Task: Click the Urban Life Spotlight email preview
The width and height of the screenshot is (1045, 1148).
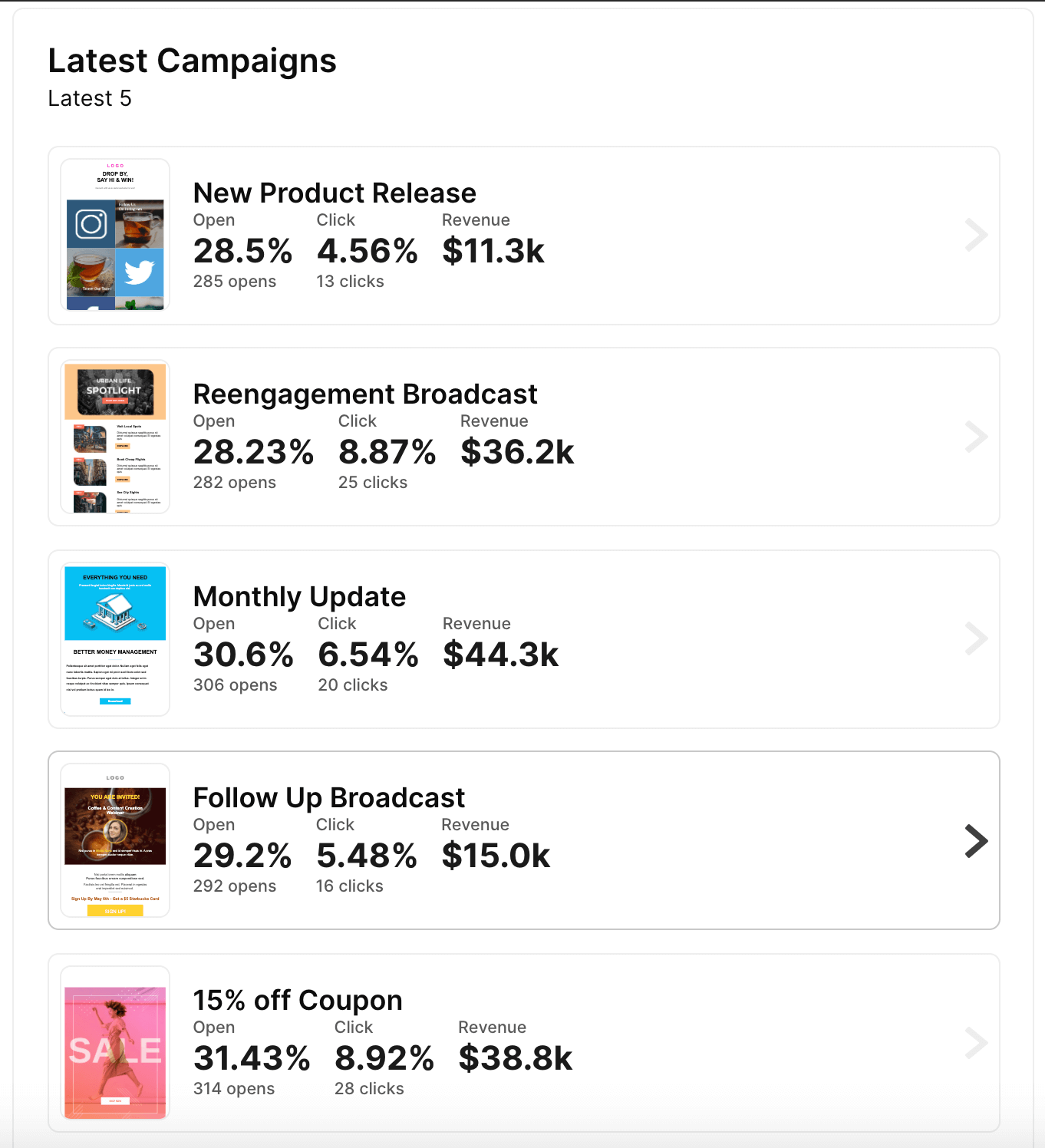Action: tap(115, 437)
